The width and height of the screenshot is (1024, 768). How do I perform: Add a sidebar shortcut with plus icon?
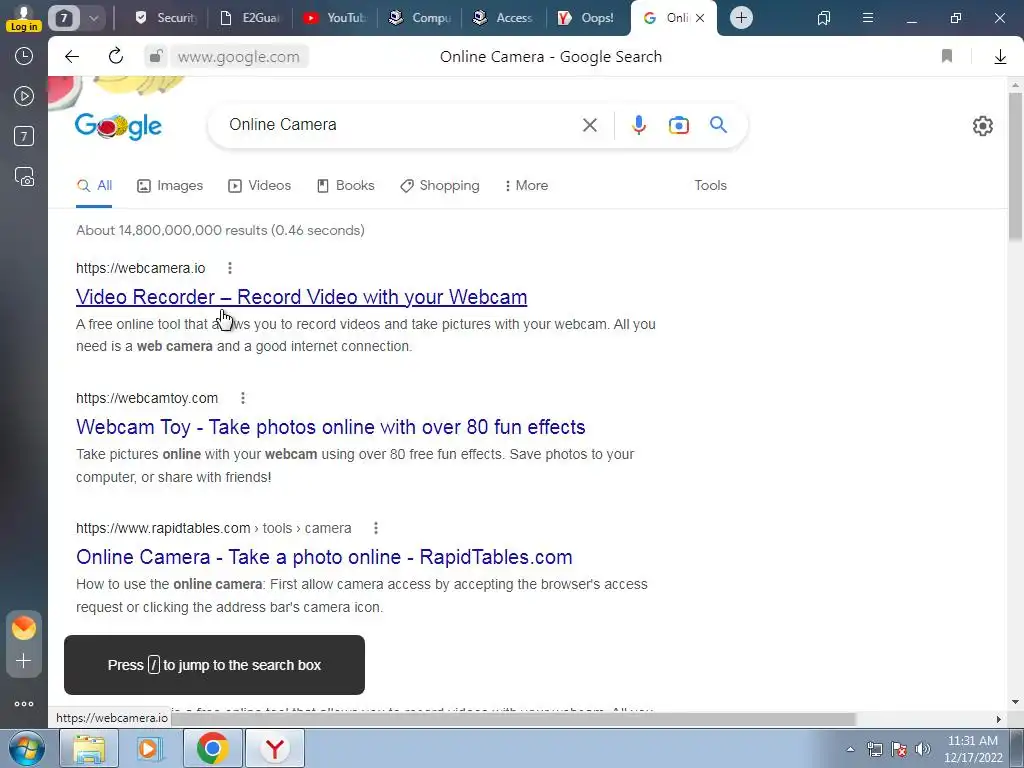click(x=24, y=661)
